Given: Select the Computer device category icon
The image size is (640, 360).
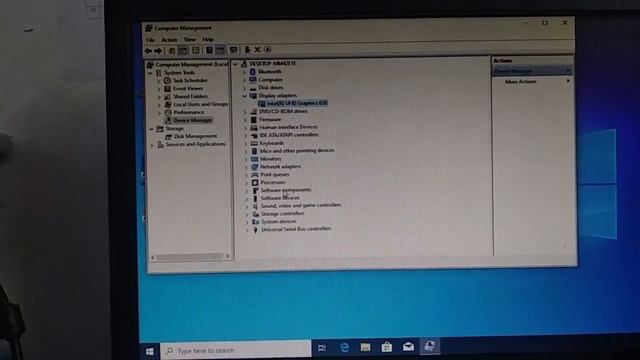Looking at the screenshot, I should coord(253,80).
